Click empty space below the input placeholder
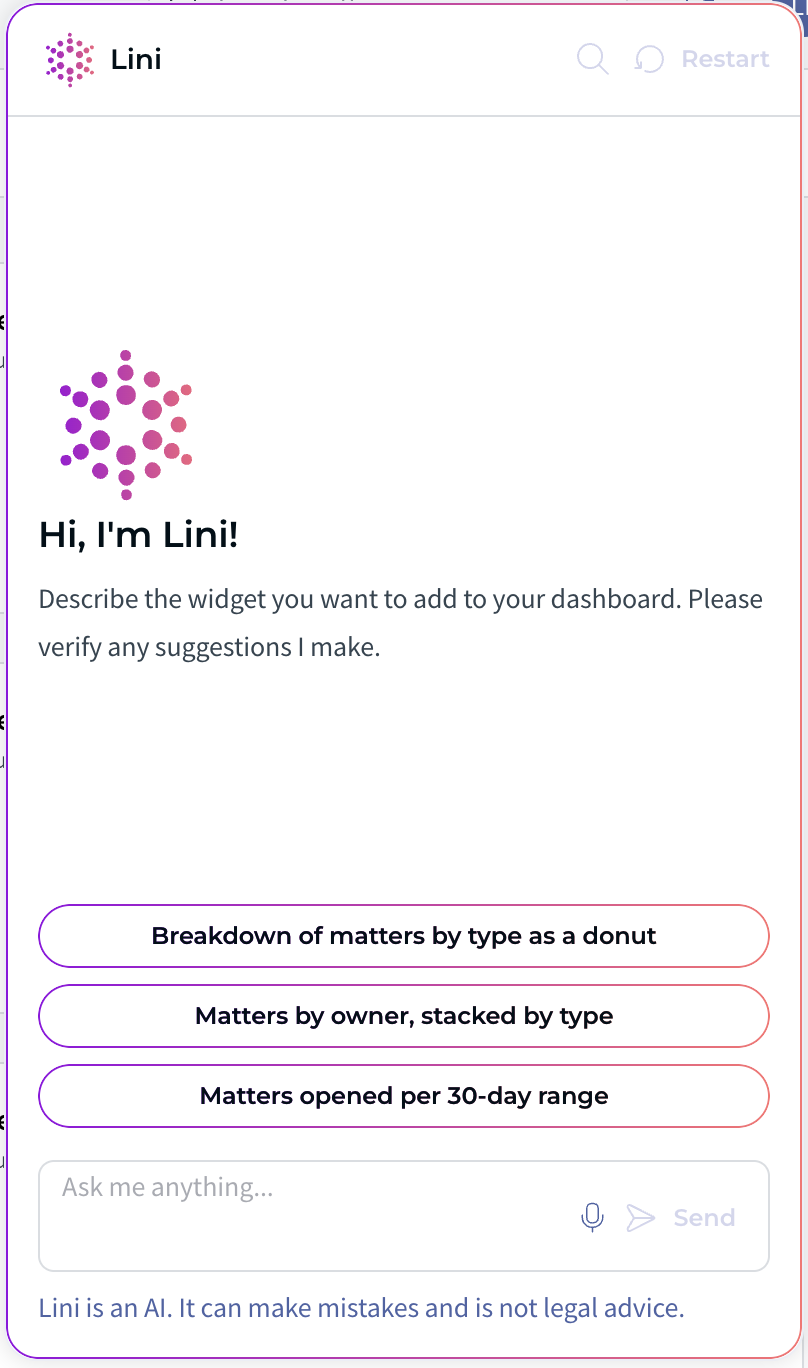Screen dimensions: 808x1368 pos(300,1240)
